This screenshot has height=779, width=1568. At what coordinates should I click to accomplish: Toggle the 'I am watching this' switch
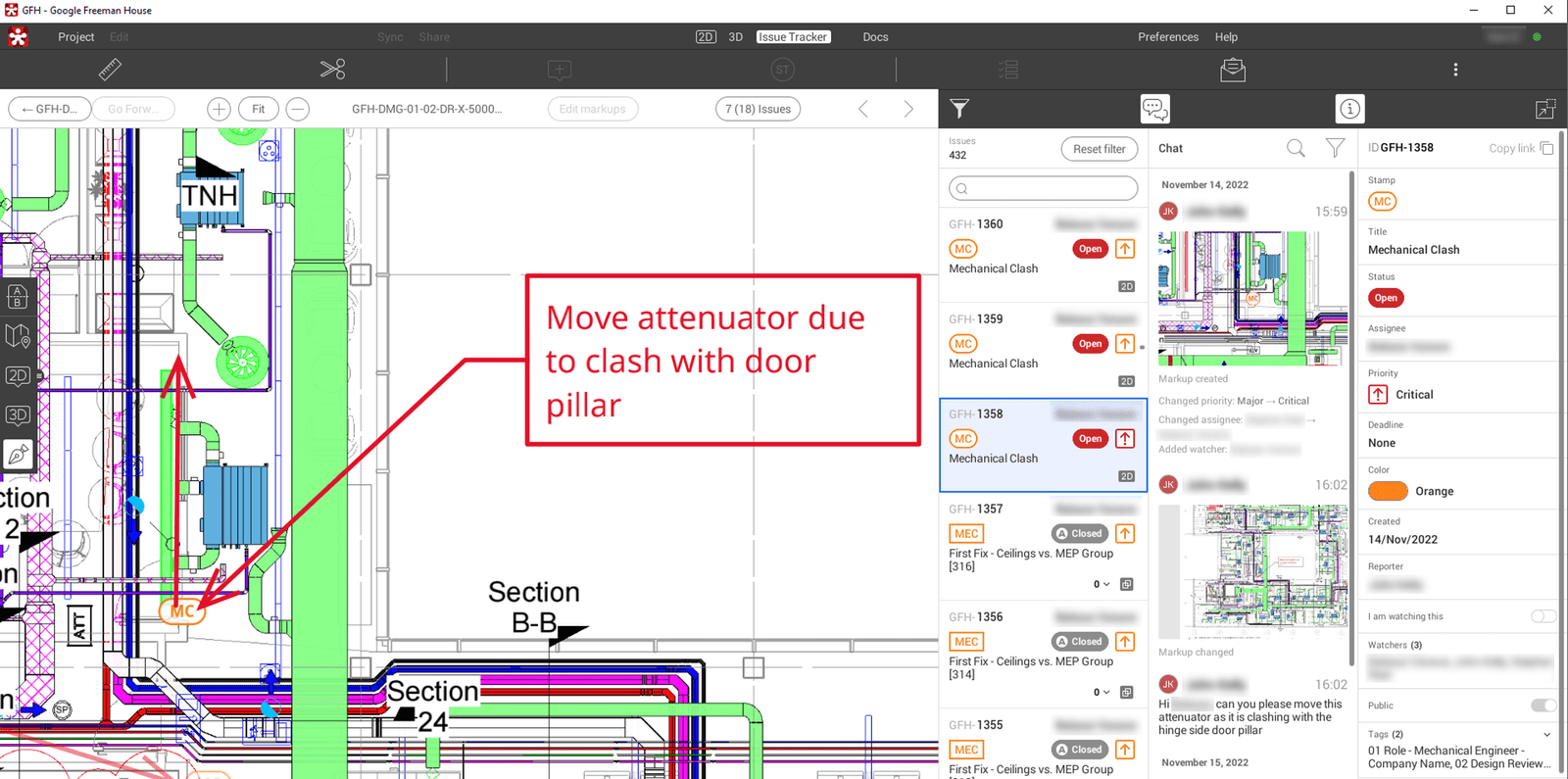pyautogui.click(x=1543, y=616)
